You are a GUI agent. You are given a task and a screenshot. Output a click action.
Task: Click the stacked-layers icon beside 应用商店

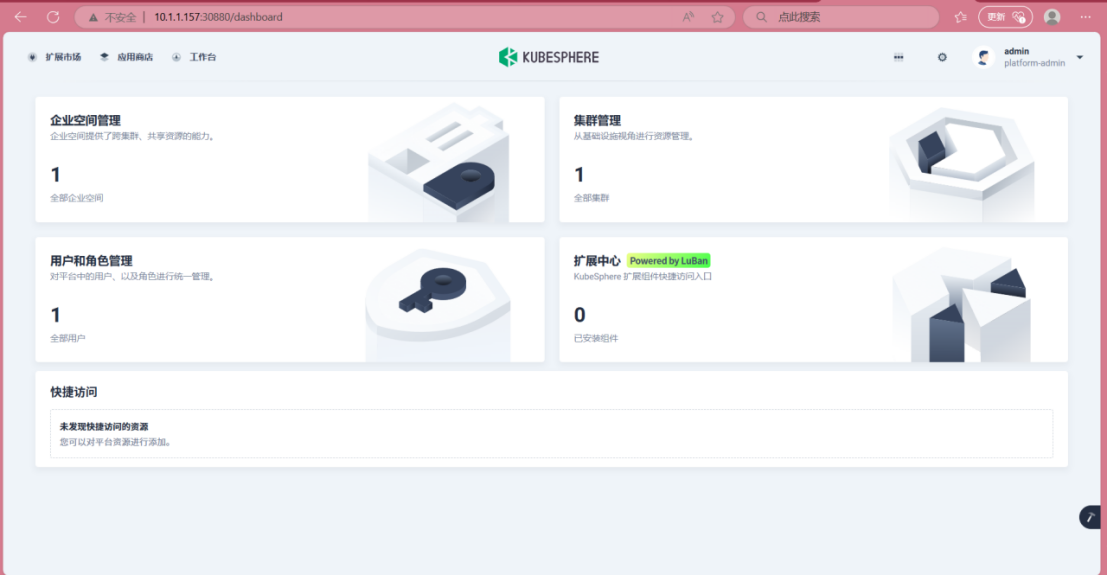point(104,57)
